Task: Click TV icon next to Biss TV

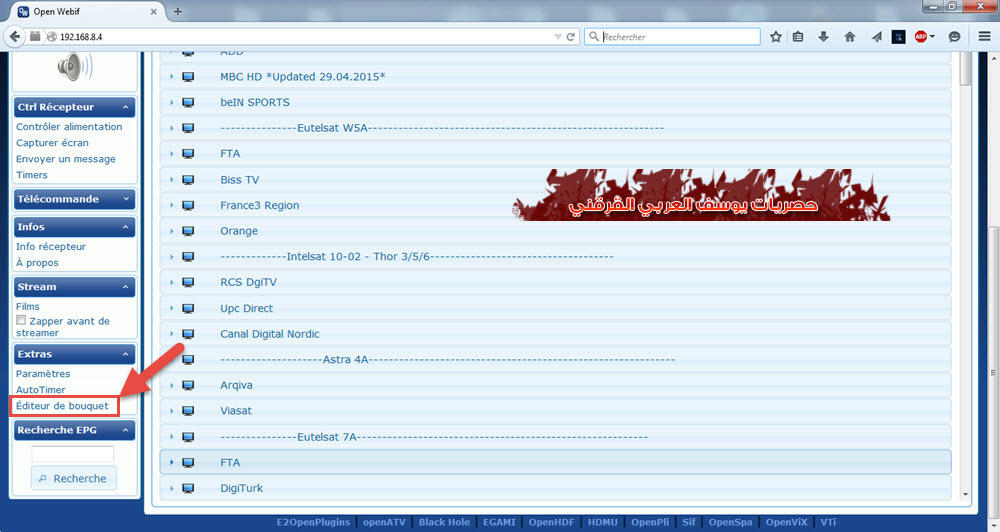Action: 188,180
